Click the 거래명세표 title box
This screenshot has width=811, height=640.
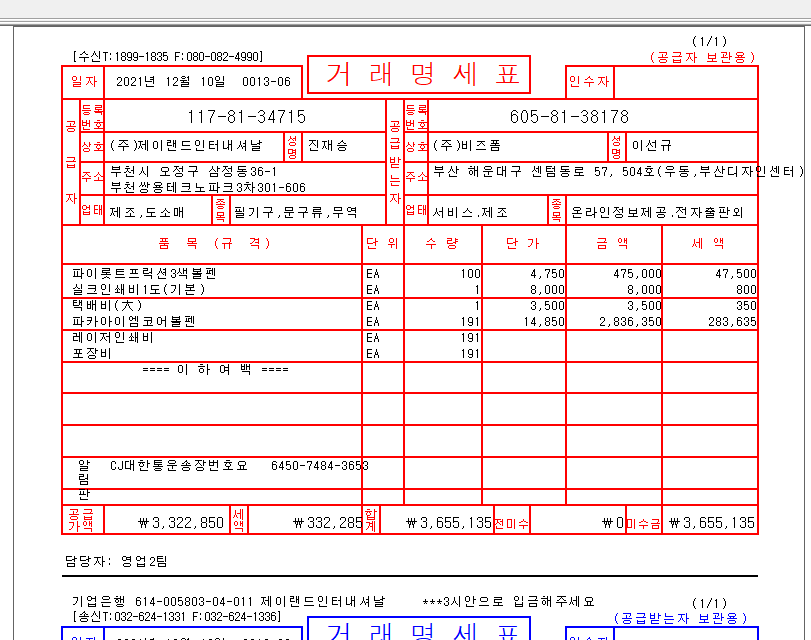pyautogui.click(x=418, y=75)
